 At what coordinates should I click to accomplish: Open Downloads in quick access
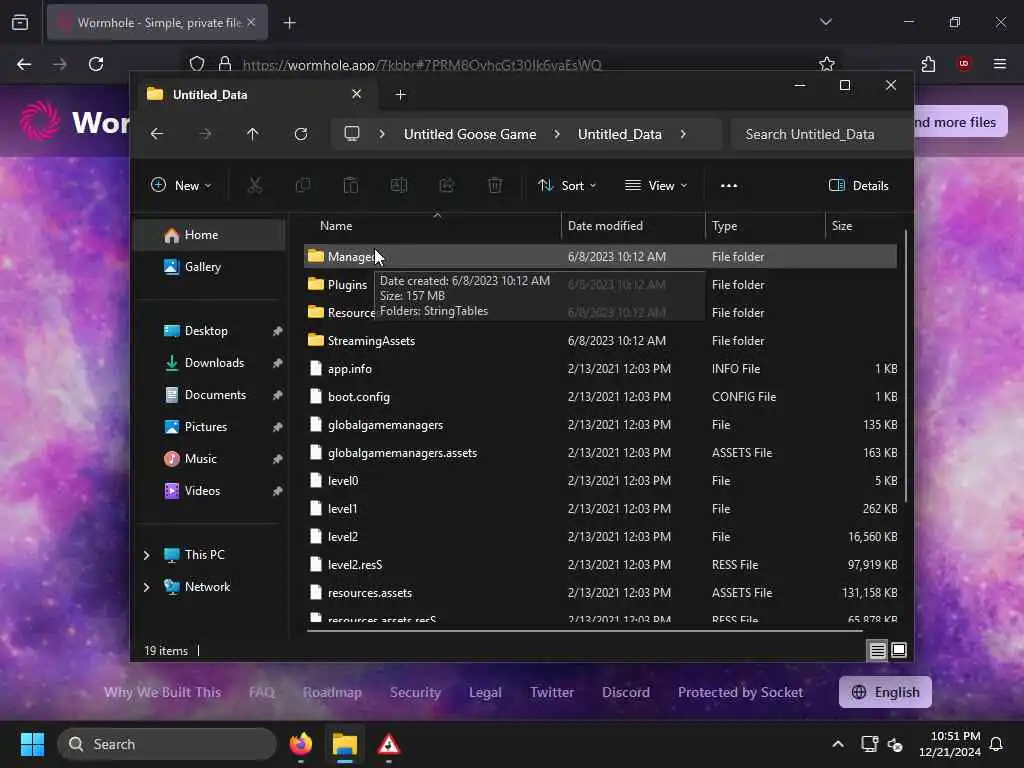210,362
